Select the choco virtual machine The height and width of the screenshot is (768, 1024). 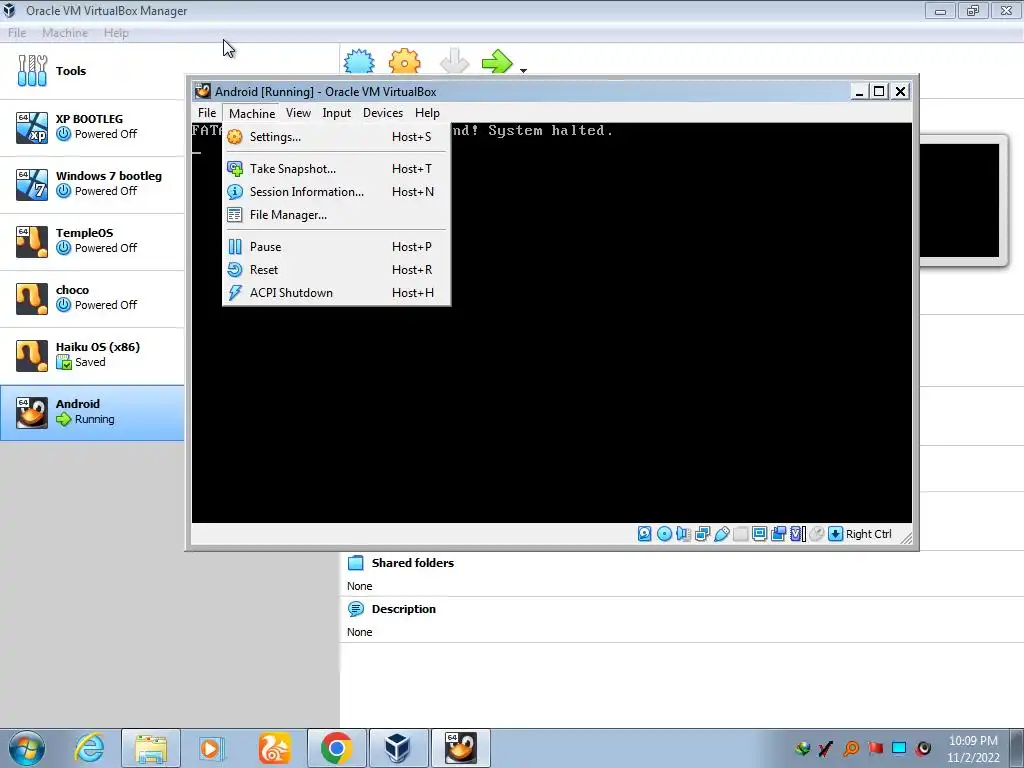(92, 298)
